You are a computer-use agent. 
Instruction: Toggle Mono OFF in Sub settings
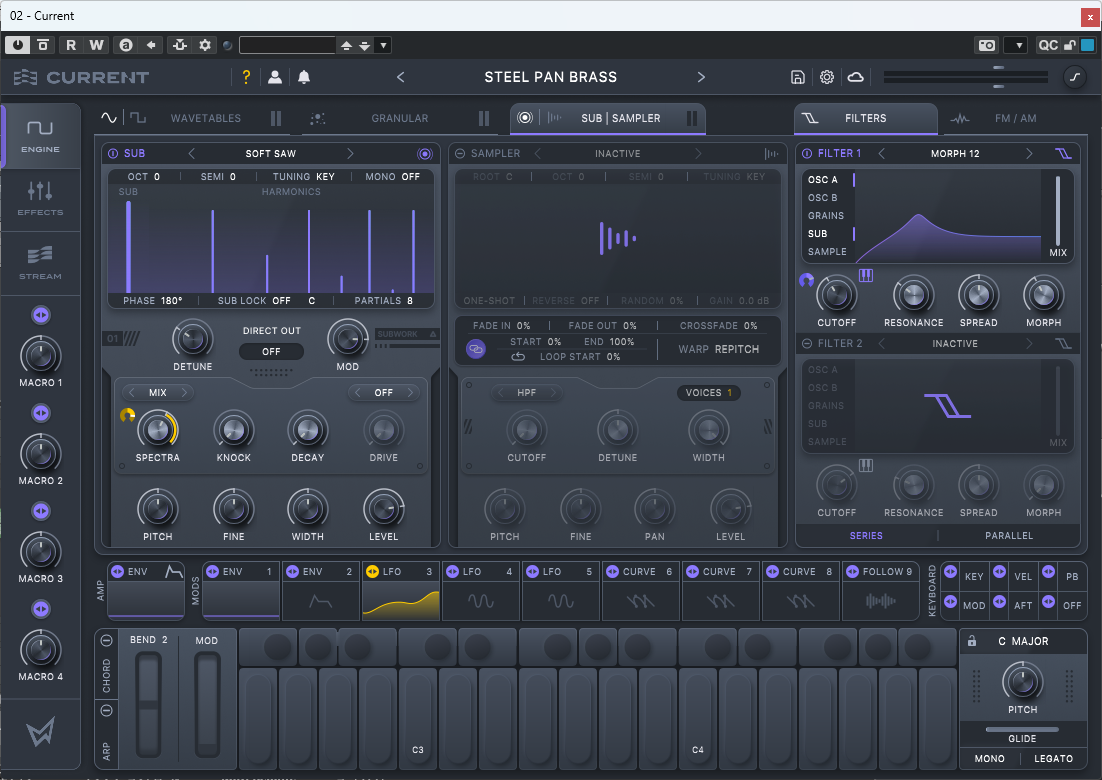click(x=392, y=176)
